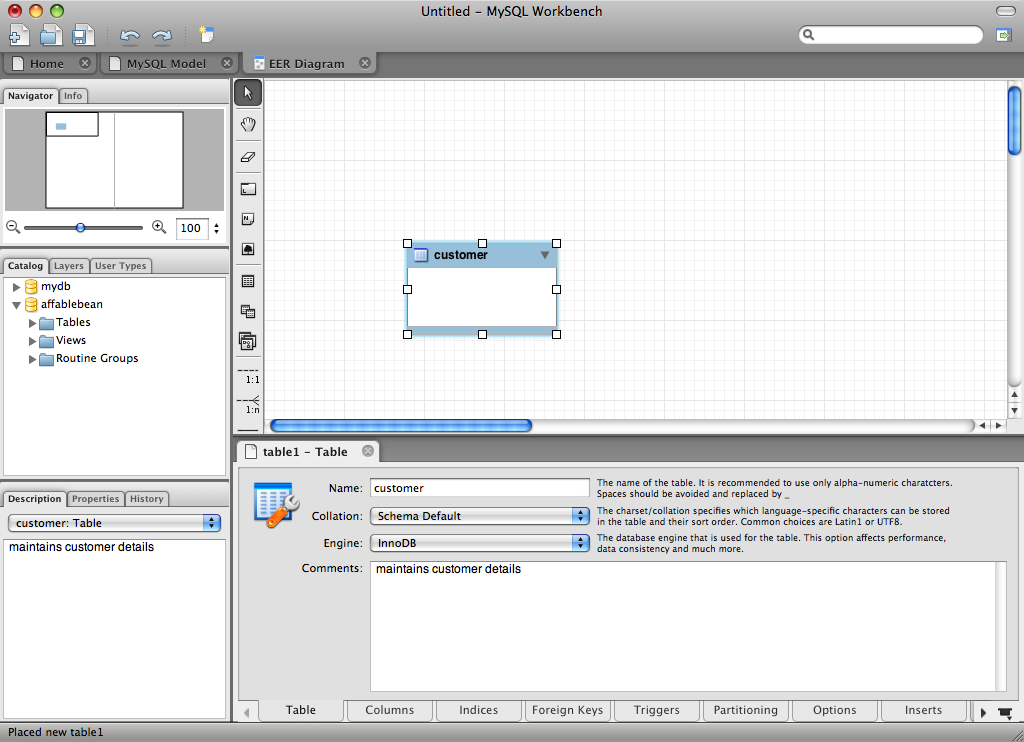This screenshot has height=742, width=1024.
Task: Click the table Name input field
Action: click(x=480, y=488)
